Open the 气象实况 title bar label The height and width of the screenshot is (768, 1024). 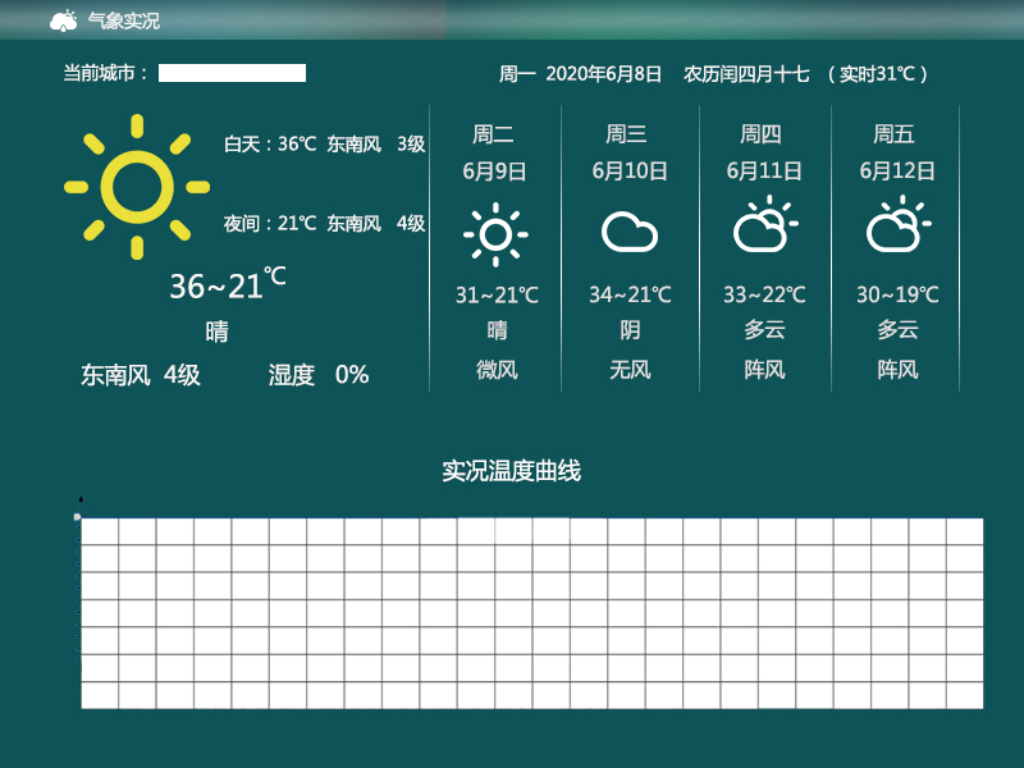click(122, 18)
